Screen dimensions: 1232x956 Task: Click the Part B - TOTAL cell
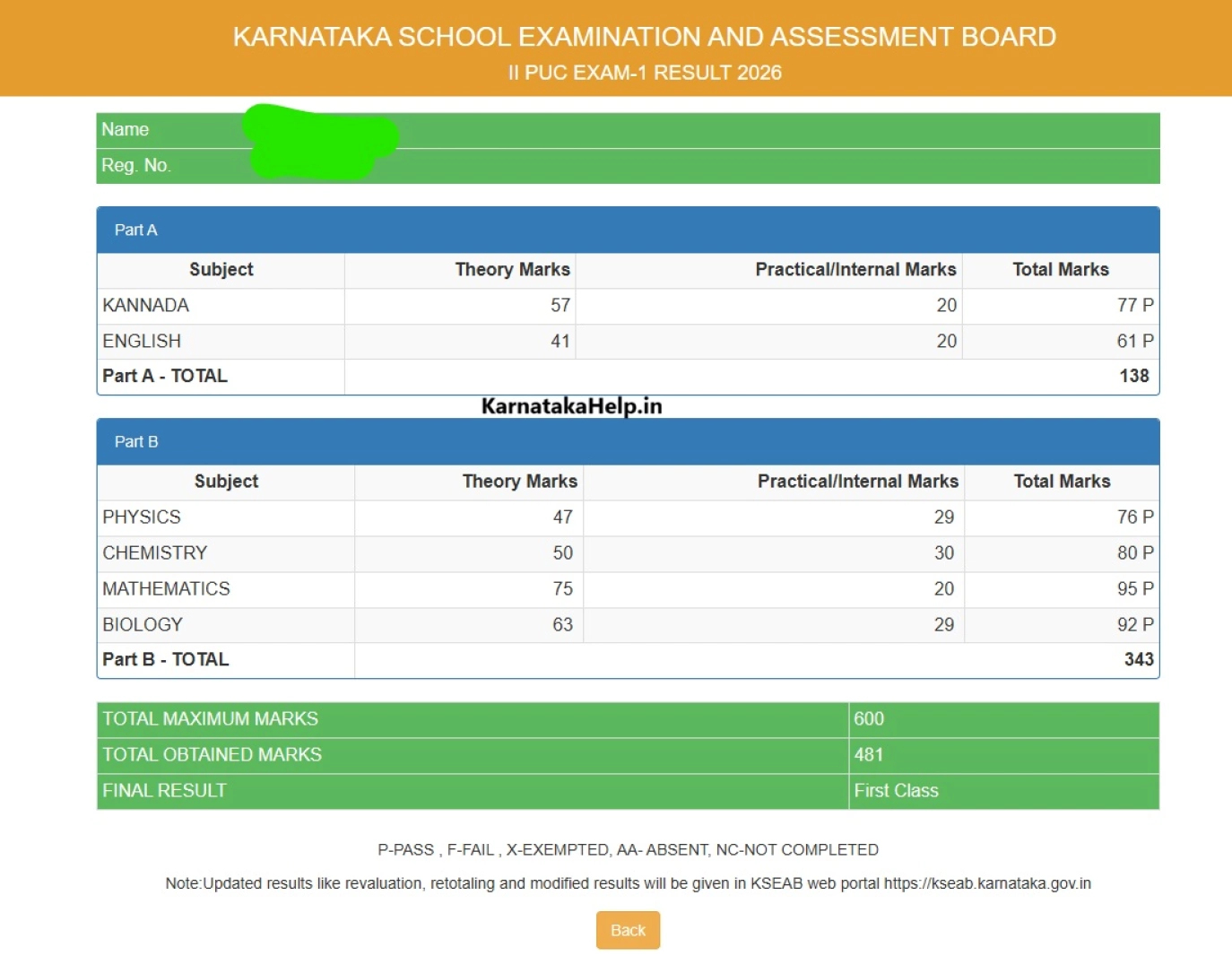click(165, 659)
